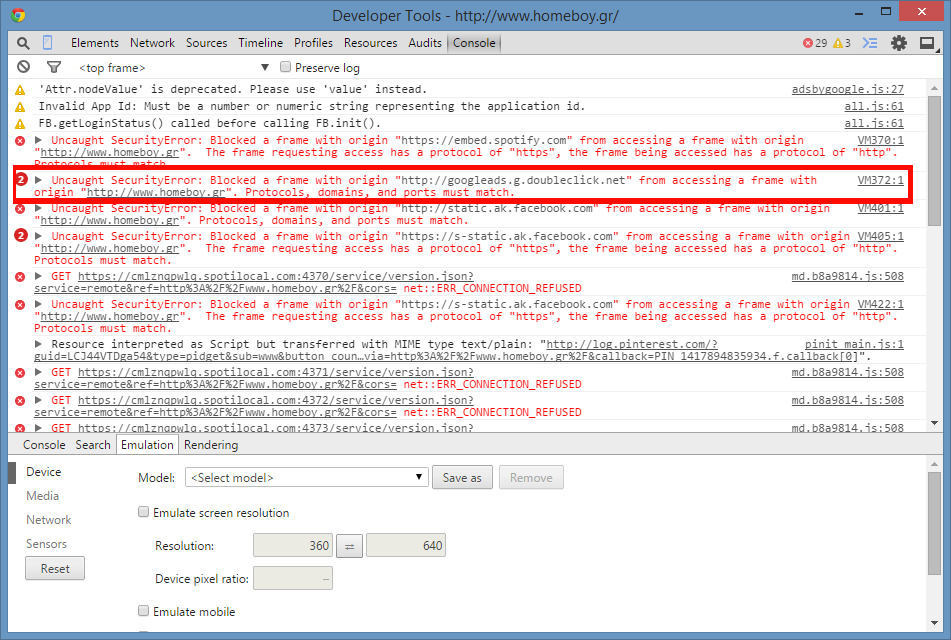The width and height of the screenshot is (951, 640).
Task: Open DevTools settings gear icon
Action: [899, 43]
